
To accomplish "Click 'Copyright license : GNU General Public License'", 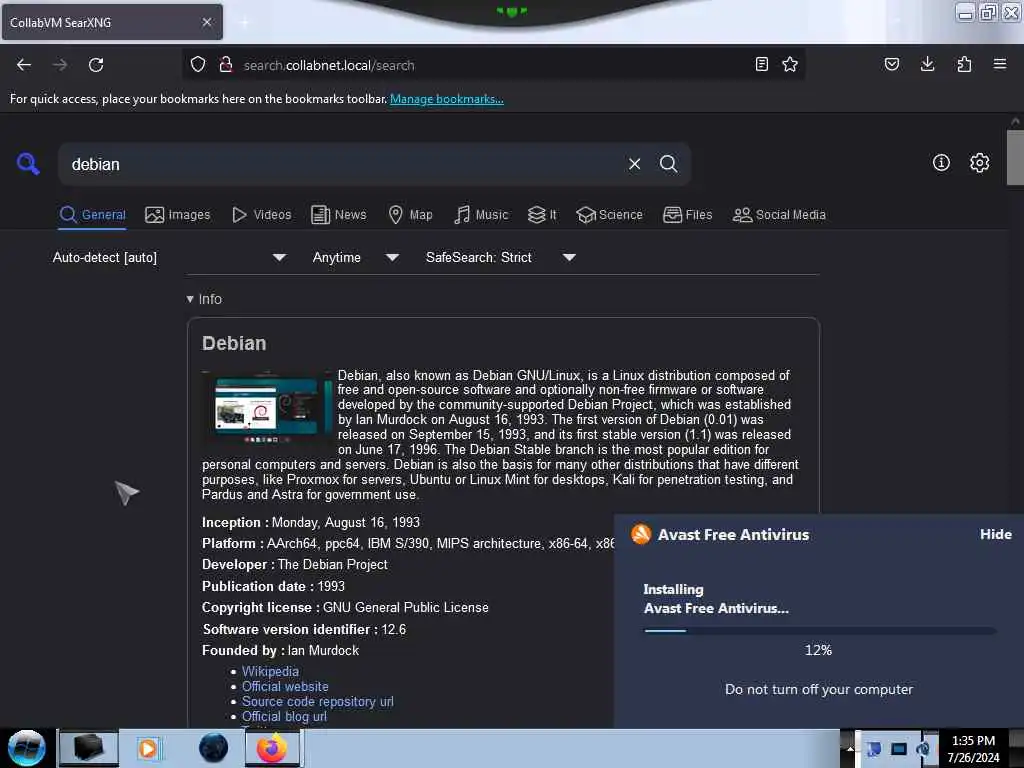I will [345, 607].
